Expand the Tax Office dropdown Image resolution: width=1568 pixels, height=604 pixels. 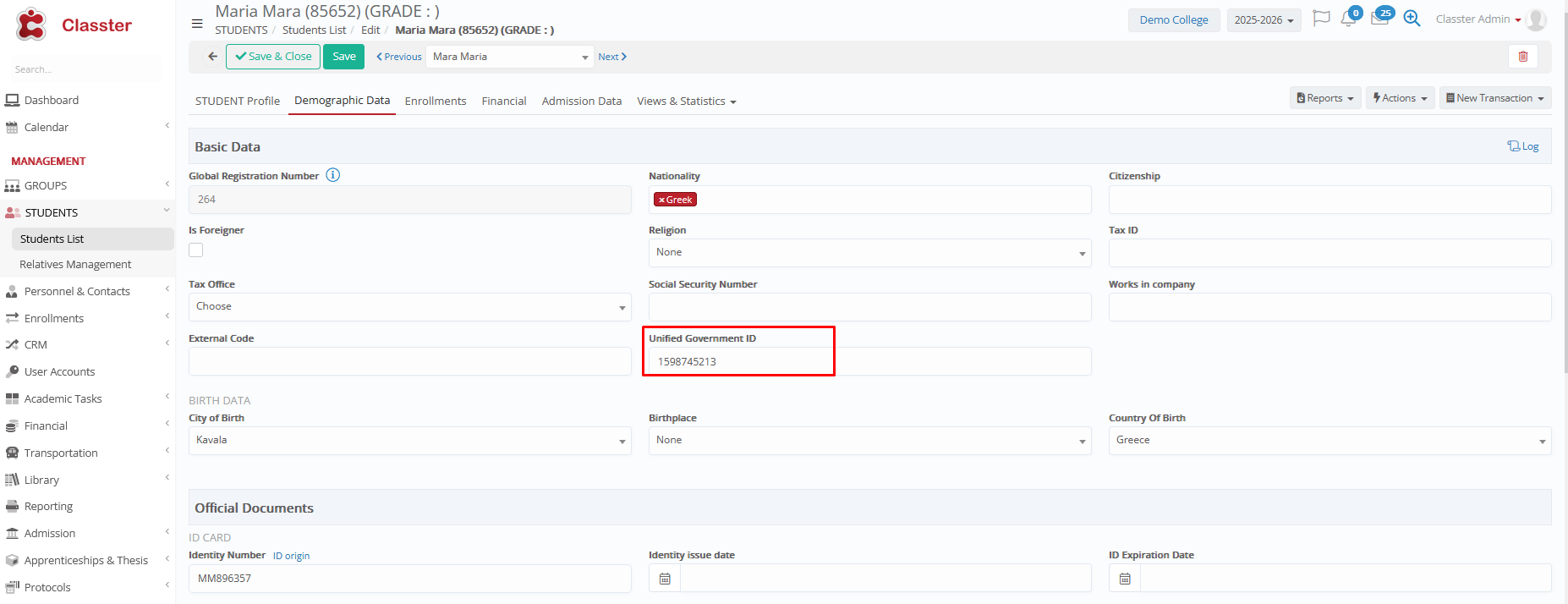[x=409, y=307]
